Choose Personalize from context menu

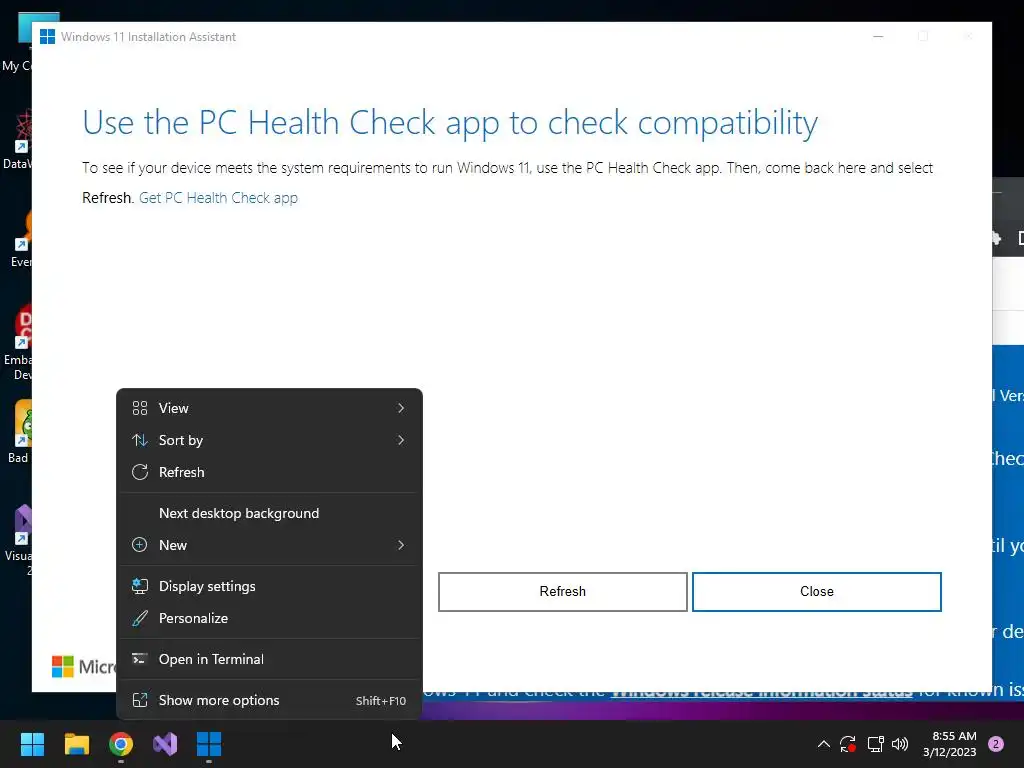tap(269, 618)
